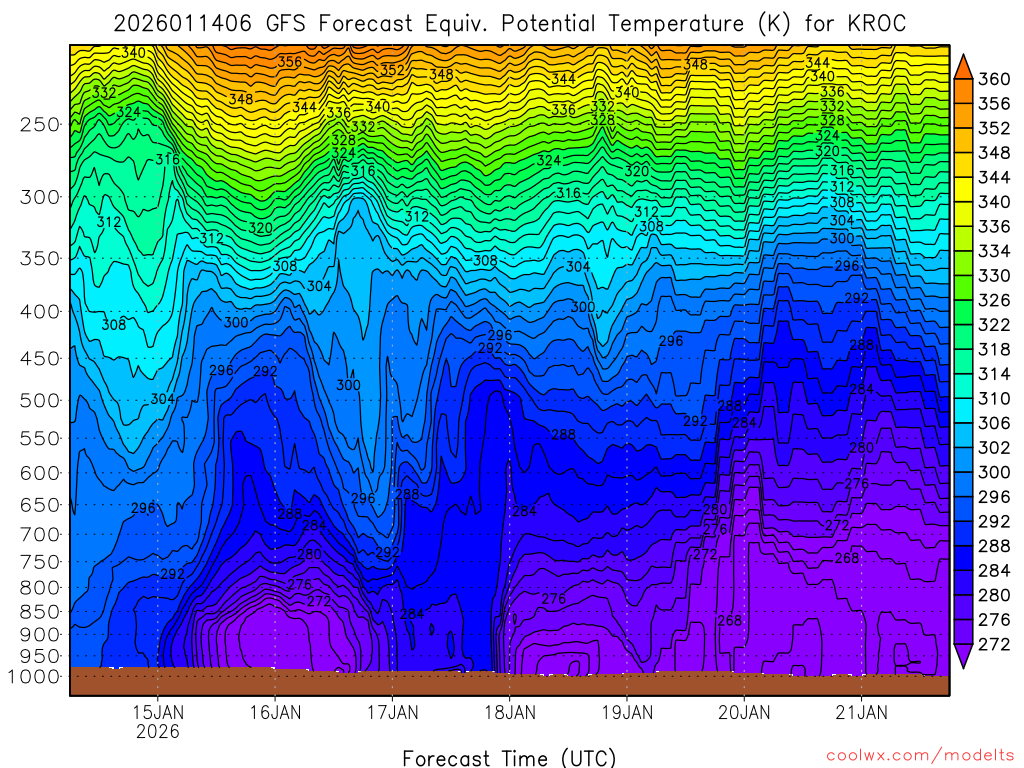Click the 350 pressure level label

(x=40, y=259)
